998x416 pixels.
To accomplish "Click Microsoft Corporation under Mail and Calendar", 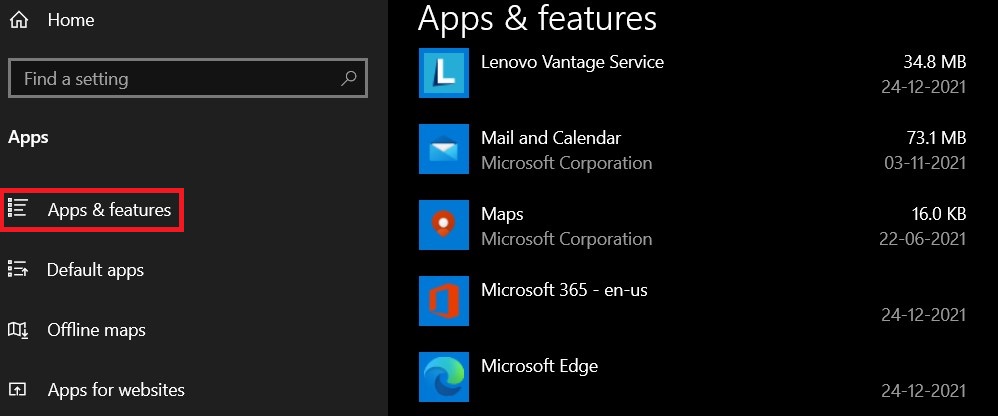I will click(x=566, y=163).
